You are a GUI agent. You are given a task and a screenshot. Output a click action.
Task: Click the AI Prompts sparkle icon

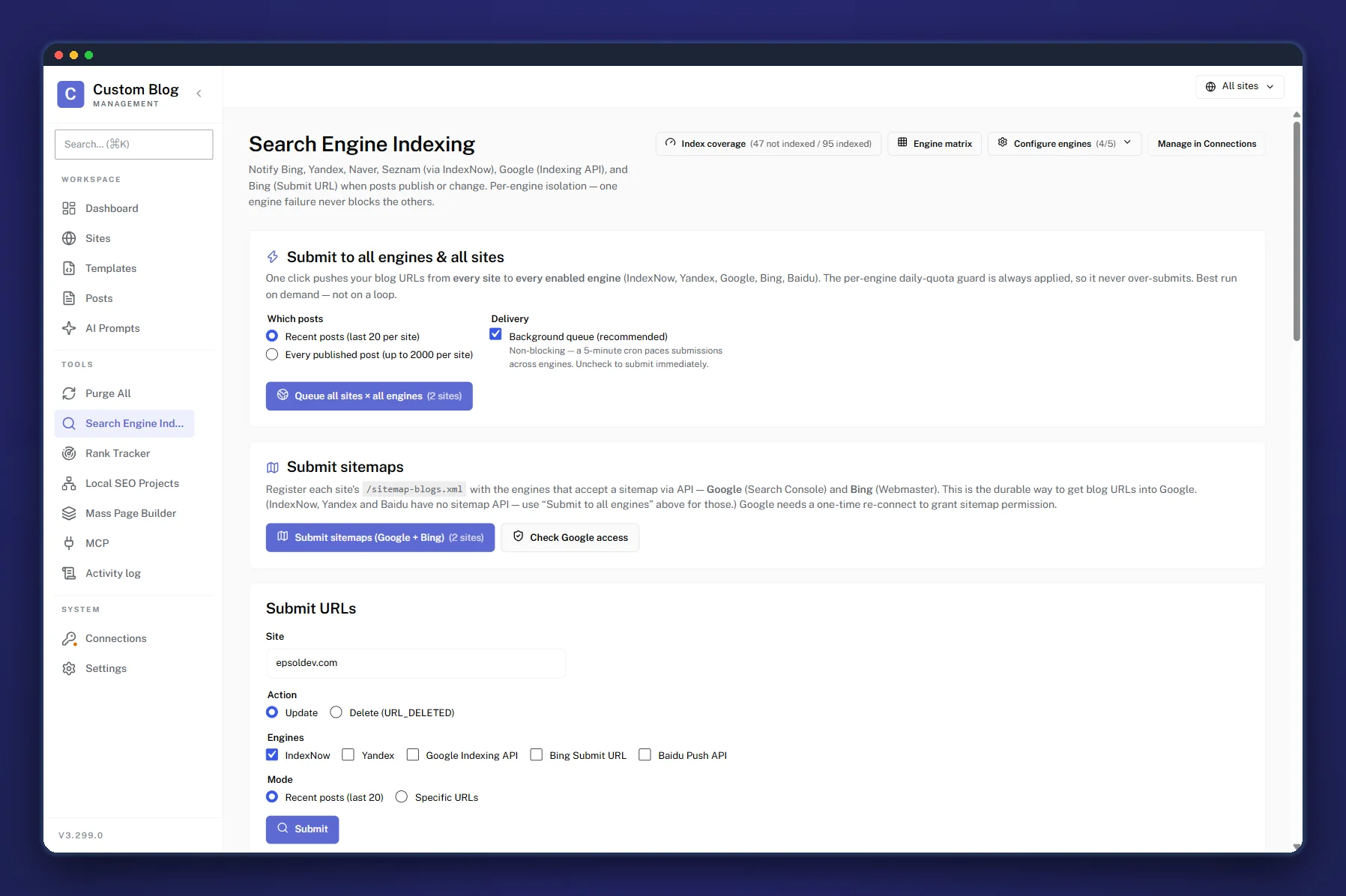[69, 328]
